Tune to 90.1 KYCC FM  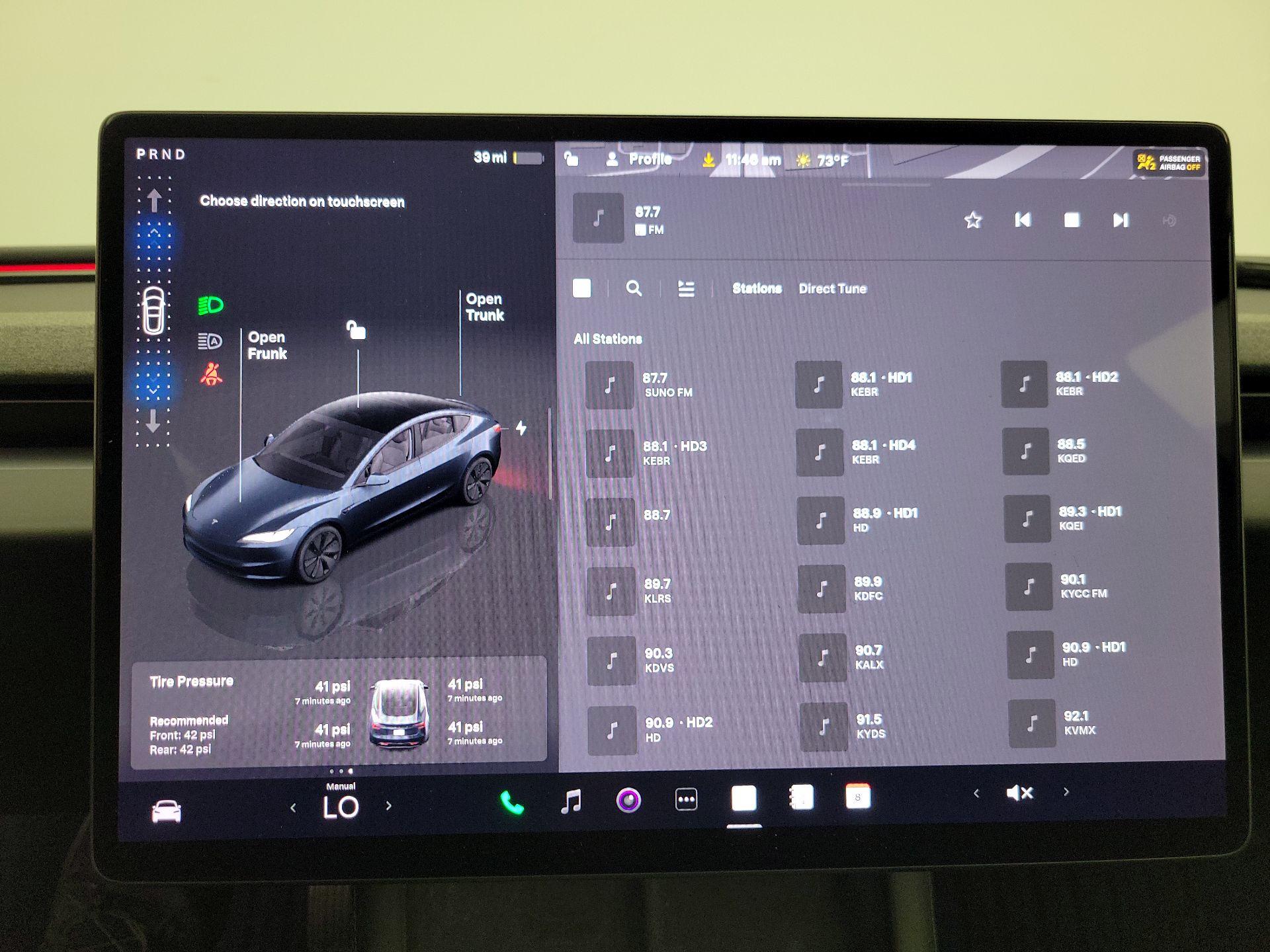1057,586
